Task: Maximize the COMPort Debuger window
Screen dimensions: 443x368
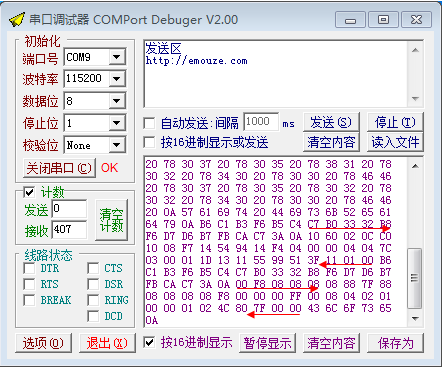Action: point(383,20)
